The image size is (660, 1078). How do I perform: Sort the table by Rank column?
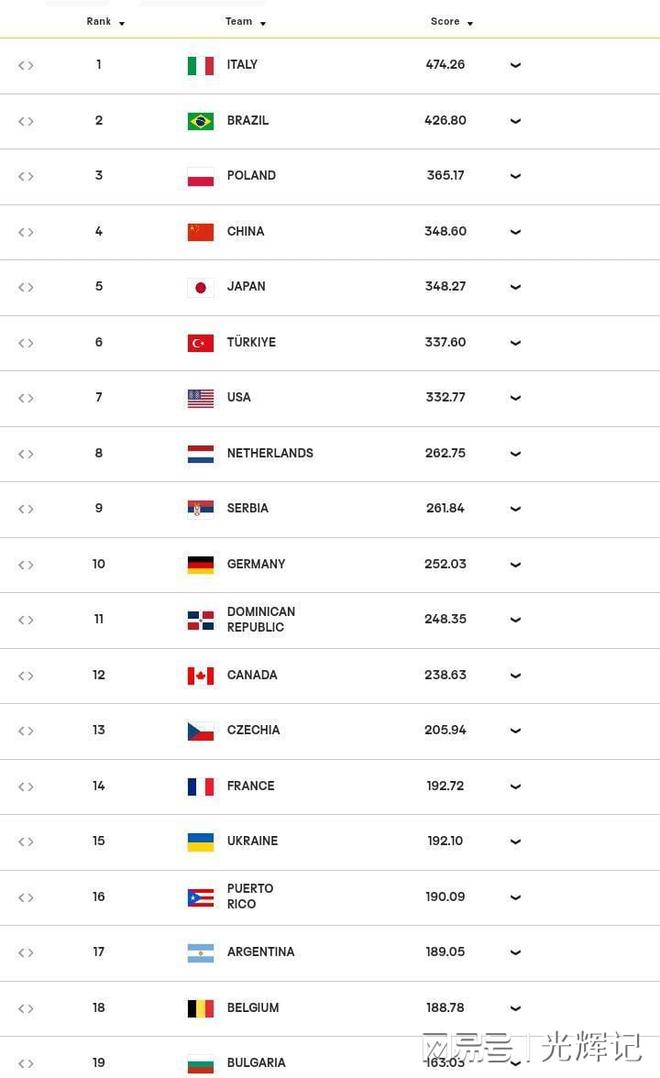click(105, 22)
